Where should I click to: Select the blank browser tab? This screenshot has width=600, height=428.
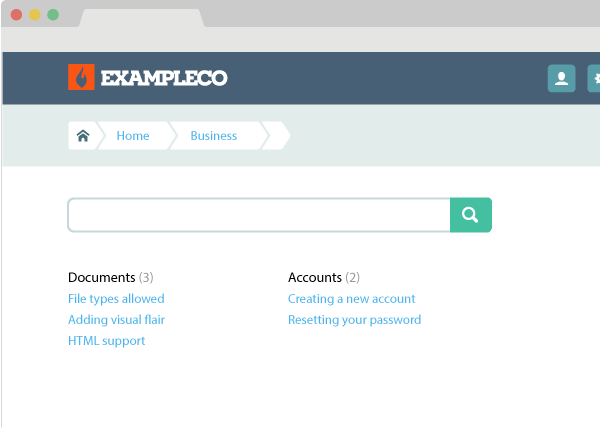tap(141, 17)
